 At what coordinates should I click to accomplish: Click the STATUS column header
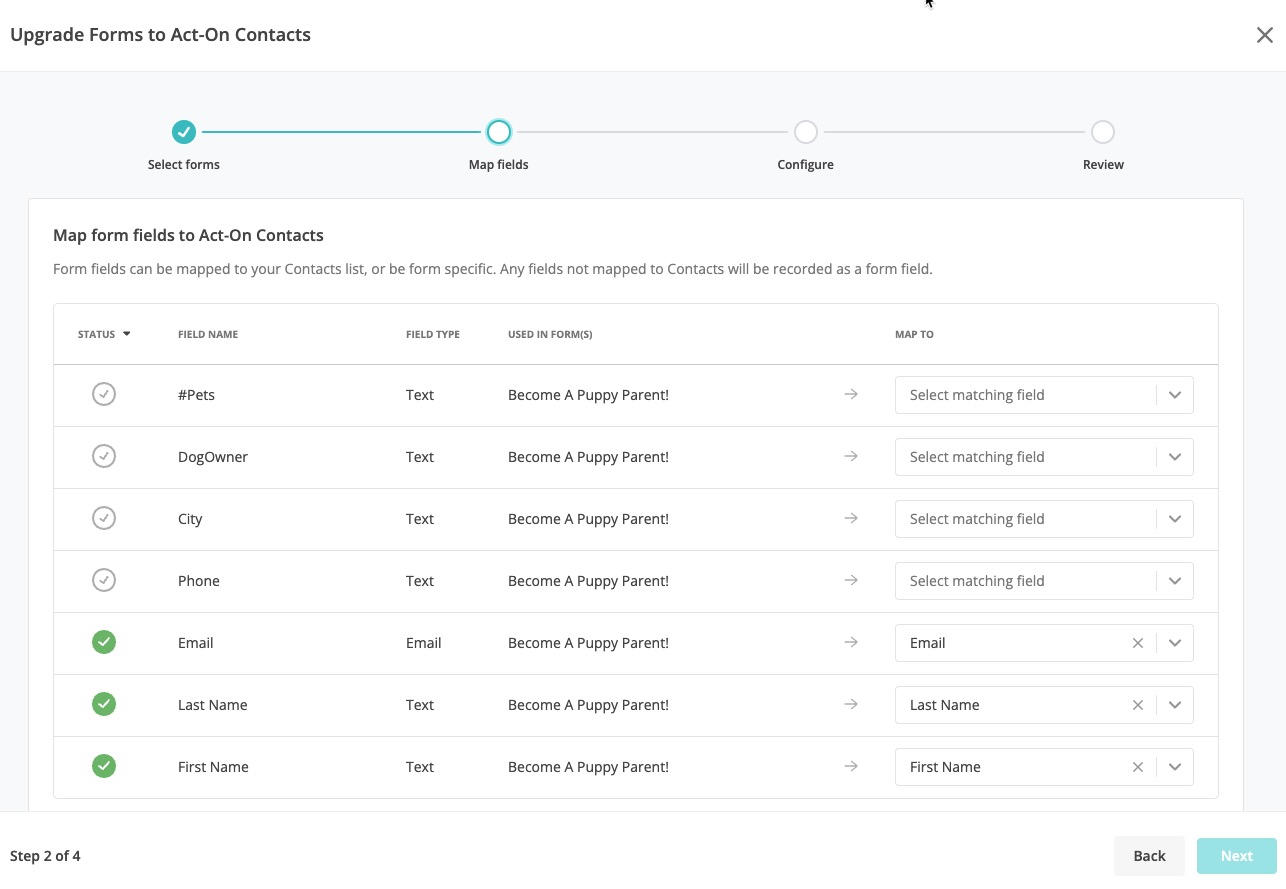click(96, 334)
